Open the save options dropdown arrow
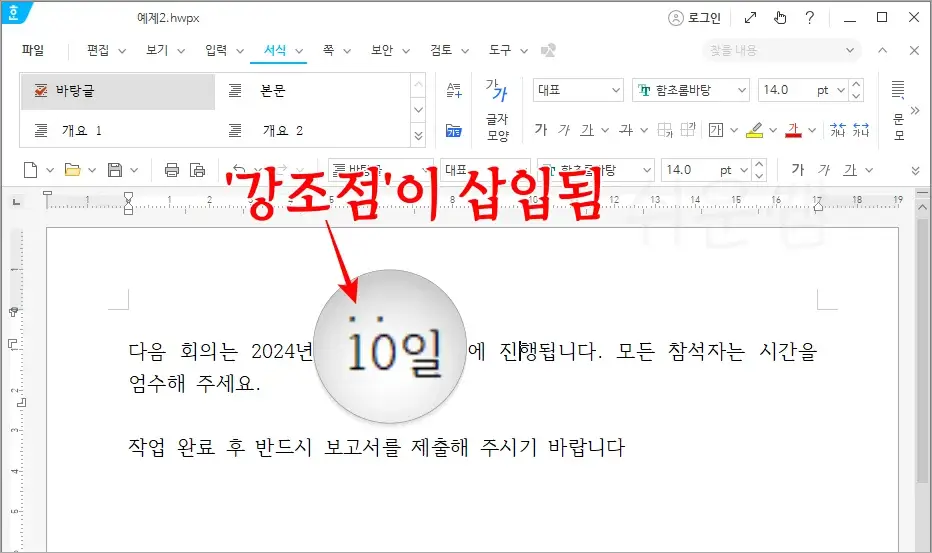The width and height of the screenshot is (932, 553). click(134, 170)
